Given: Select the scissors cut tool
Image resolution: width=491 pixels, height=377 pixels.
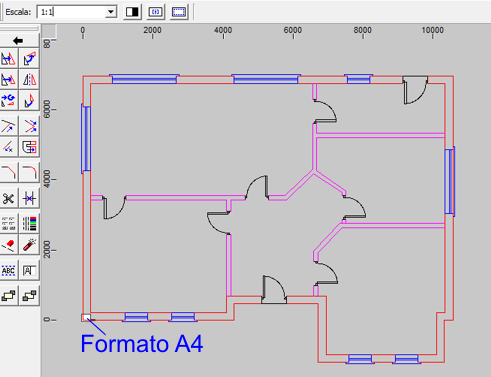Looking at the screenshot, I should pos(9,199).
